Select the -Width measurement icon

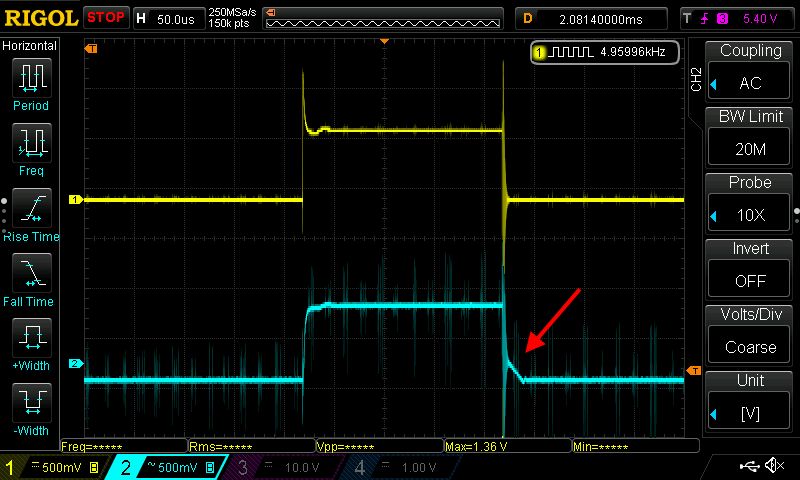(32, 402)
